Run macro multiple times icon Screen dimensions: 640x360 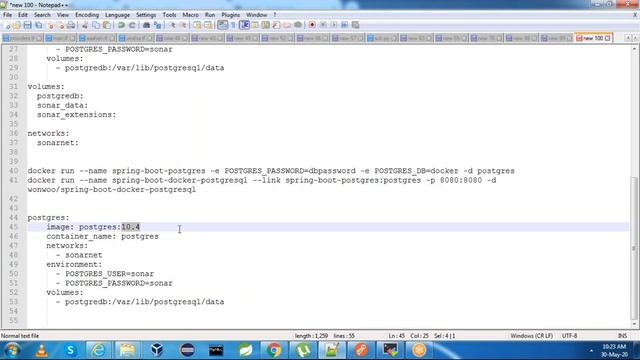point(344,25)
